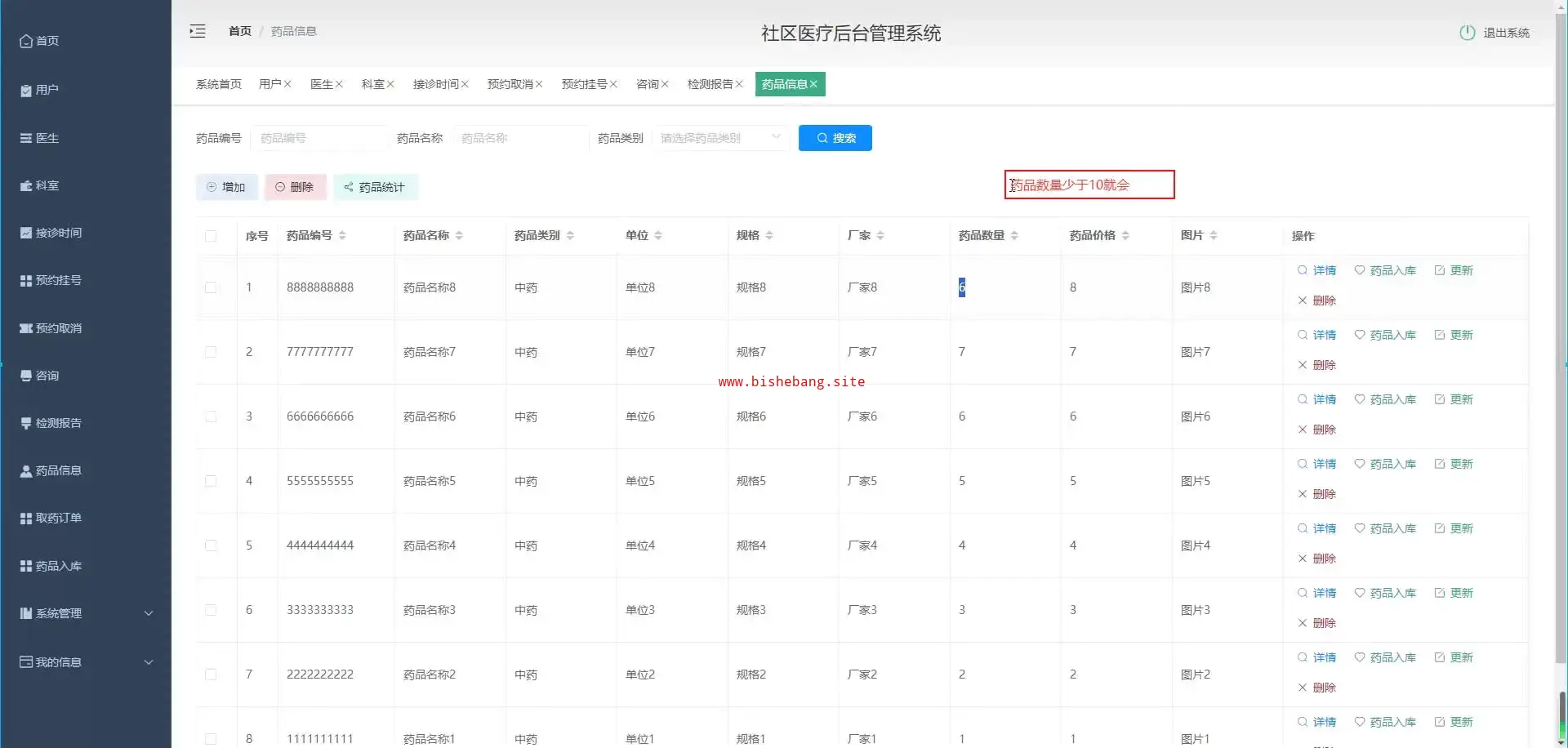This screenshot has height=748, width=1568.
Task: Click the power icon to log out
Action: 1467,33
